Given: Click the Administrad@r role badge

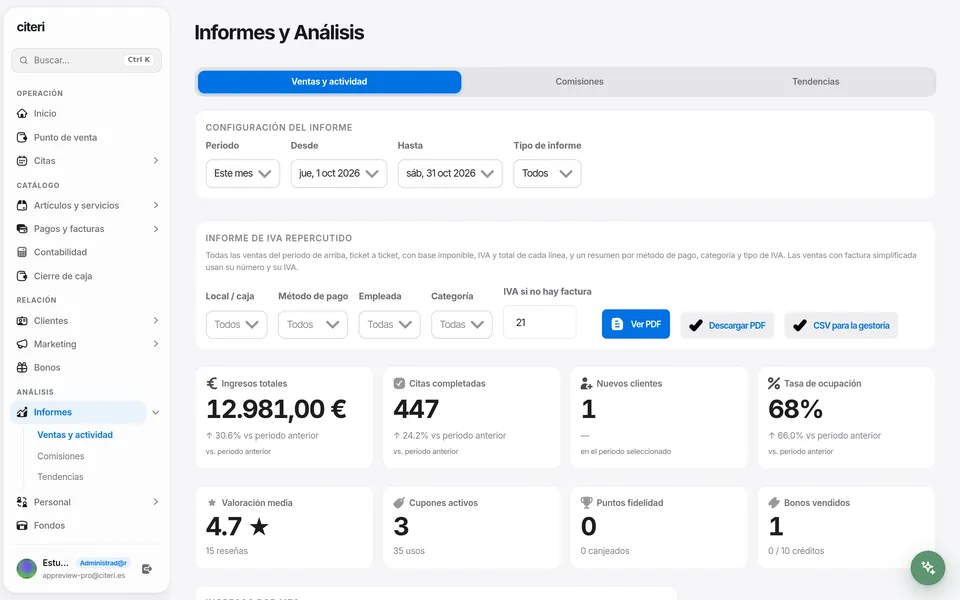Looking at the screenshot, I should click(103, 563).
